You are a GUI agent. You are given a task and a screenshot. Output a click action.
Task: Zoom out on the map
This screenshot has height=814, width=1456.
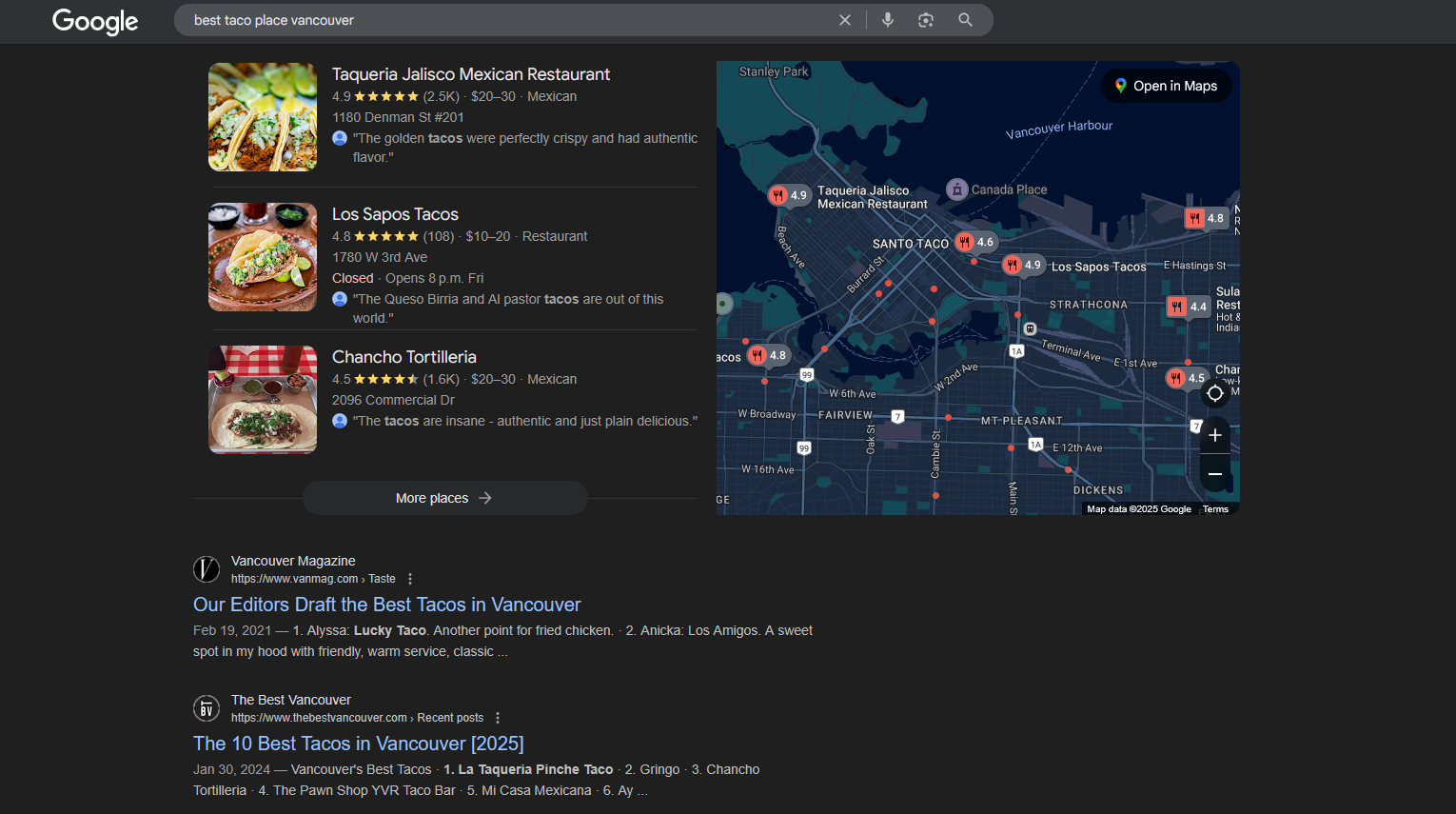pos(1215,473)
